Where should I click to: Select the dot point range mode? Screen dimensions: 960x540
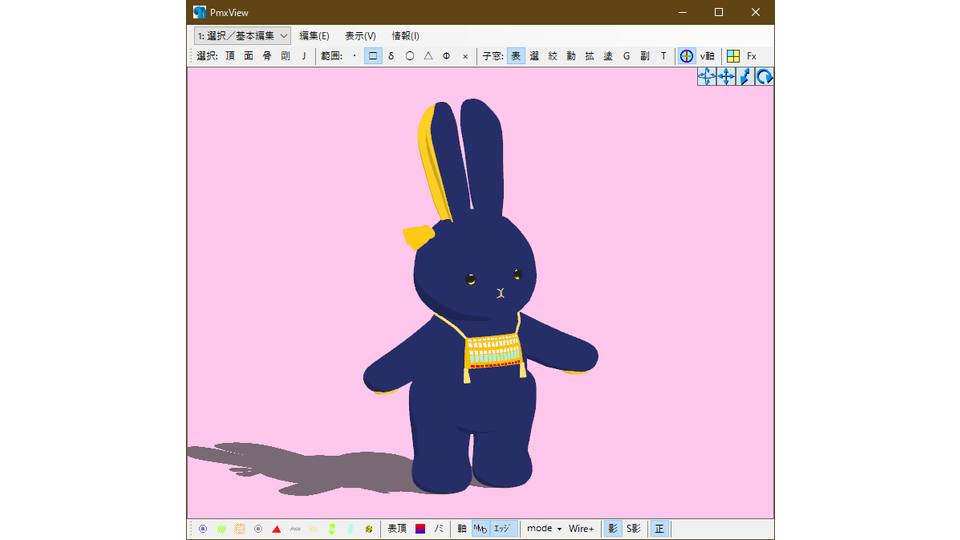(x=354, y=56)
